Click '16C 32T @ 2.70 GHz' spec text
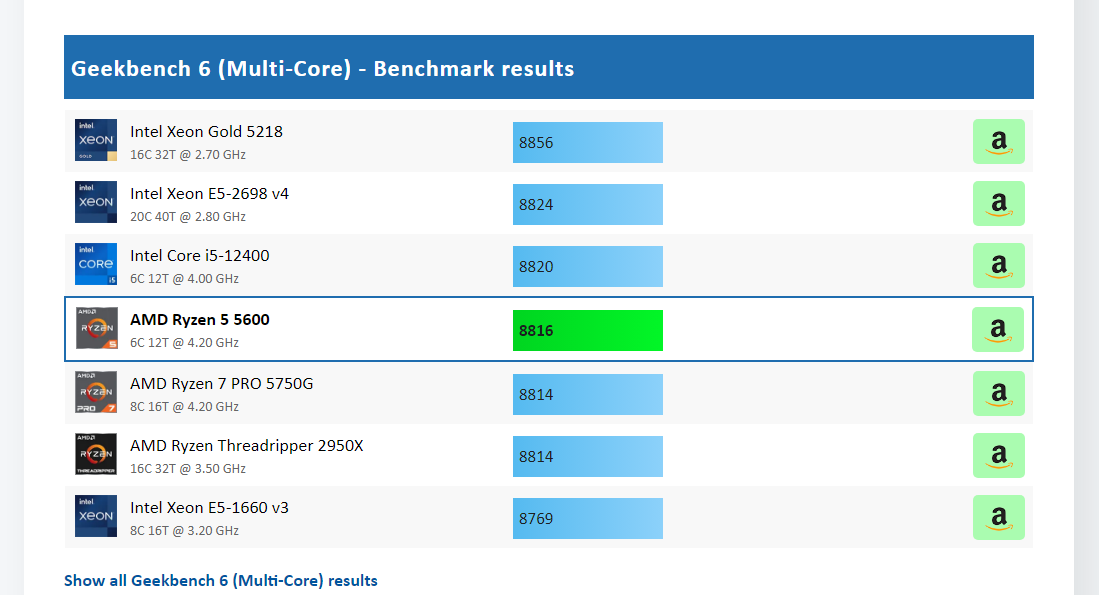Image resolution: width=1099 pixels, height=595 pixels. 188,155
